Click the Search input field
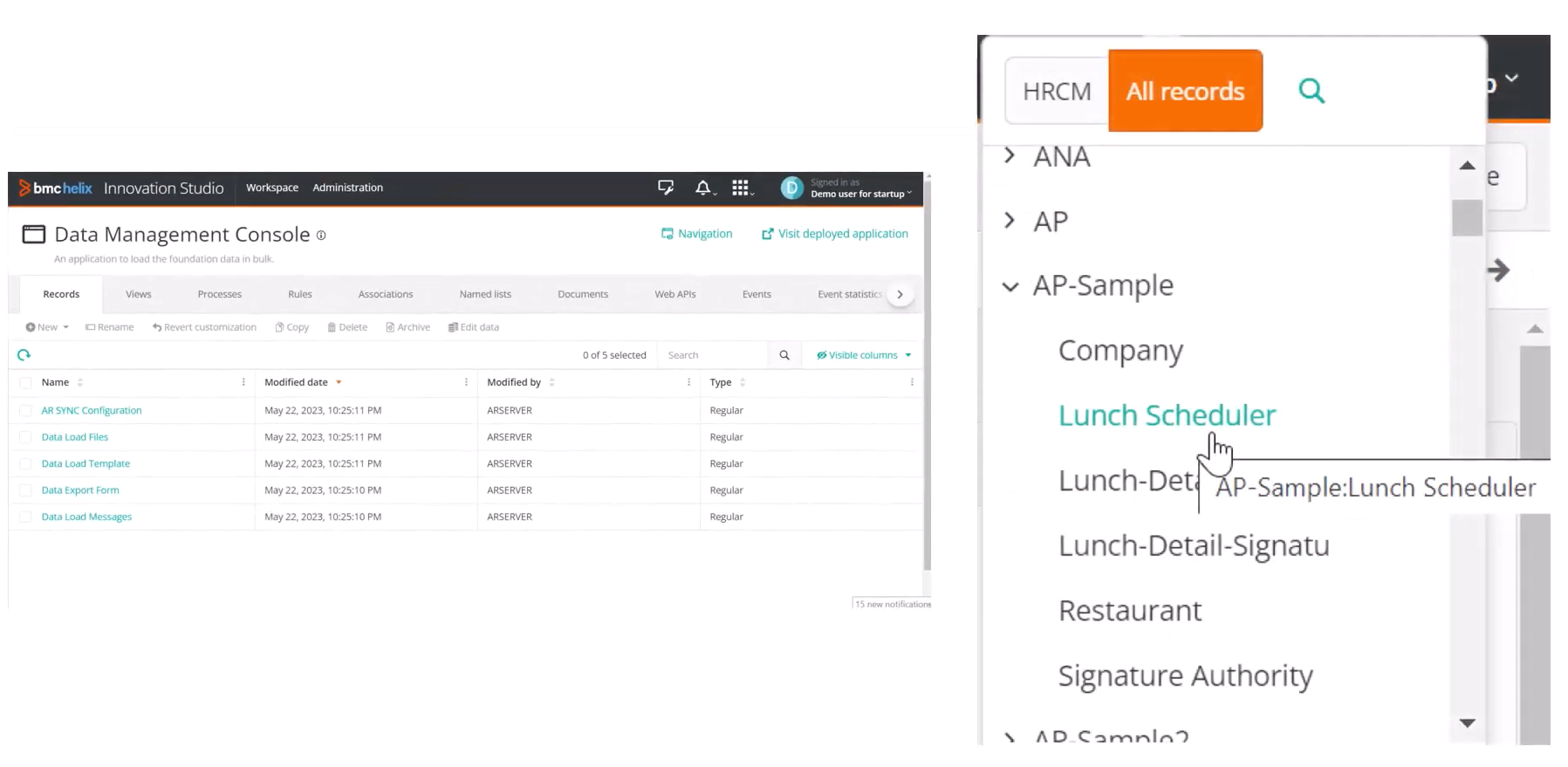This screenshot has height=767, width=1568. coord(713,355)
